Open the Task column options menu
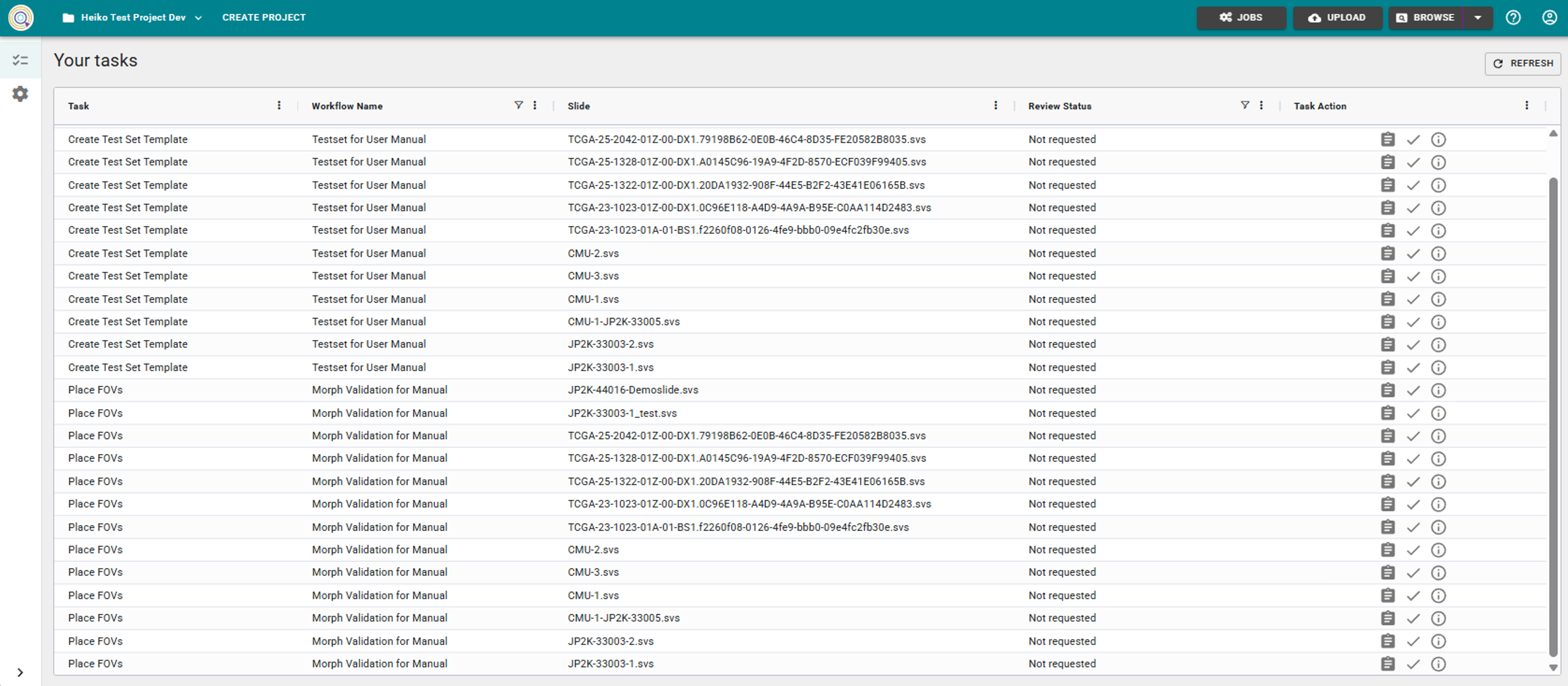 point(279,105)
